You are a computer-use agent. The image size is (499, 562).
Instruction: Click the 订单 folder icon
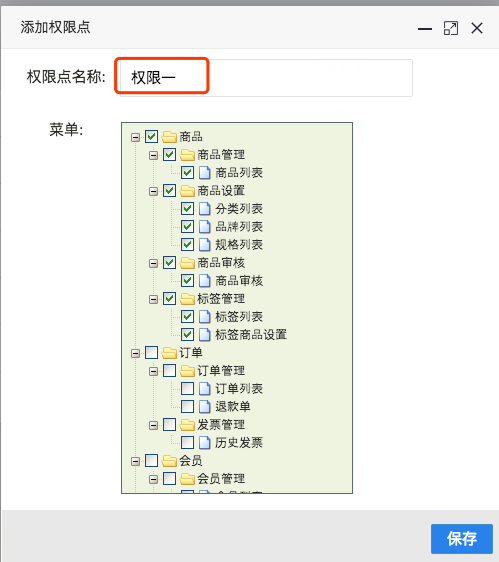(169, 353)
